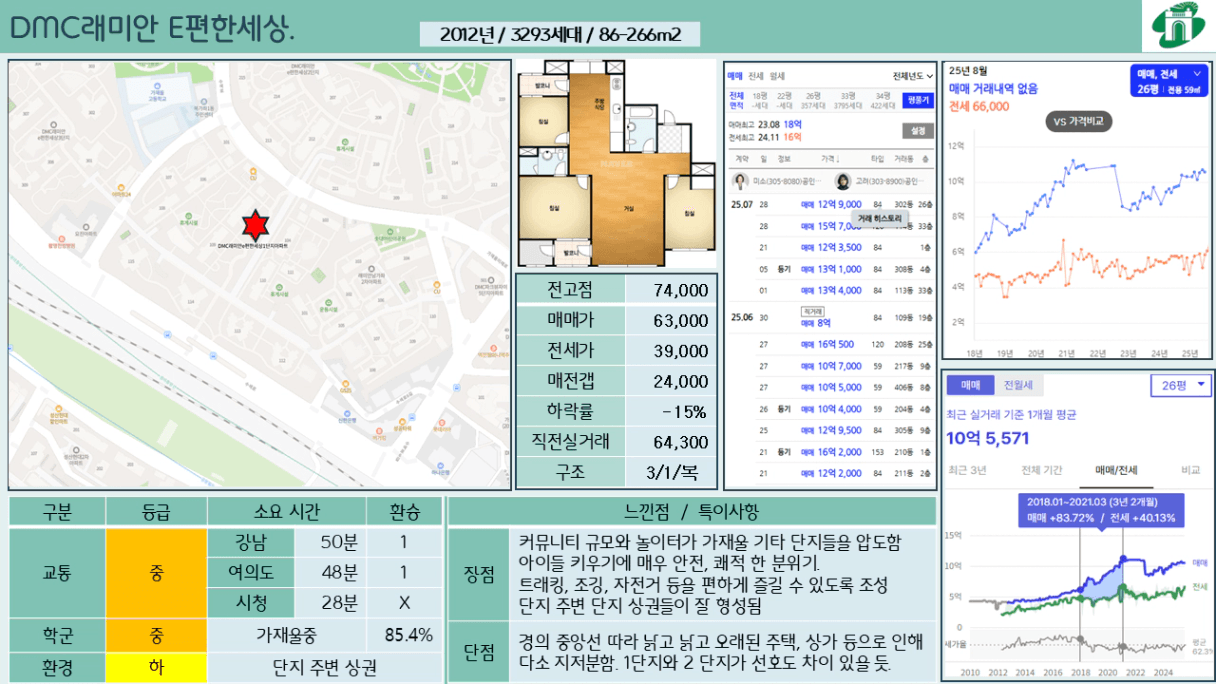Open the 매매 12억 2,000 transaction

[831, 474]
